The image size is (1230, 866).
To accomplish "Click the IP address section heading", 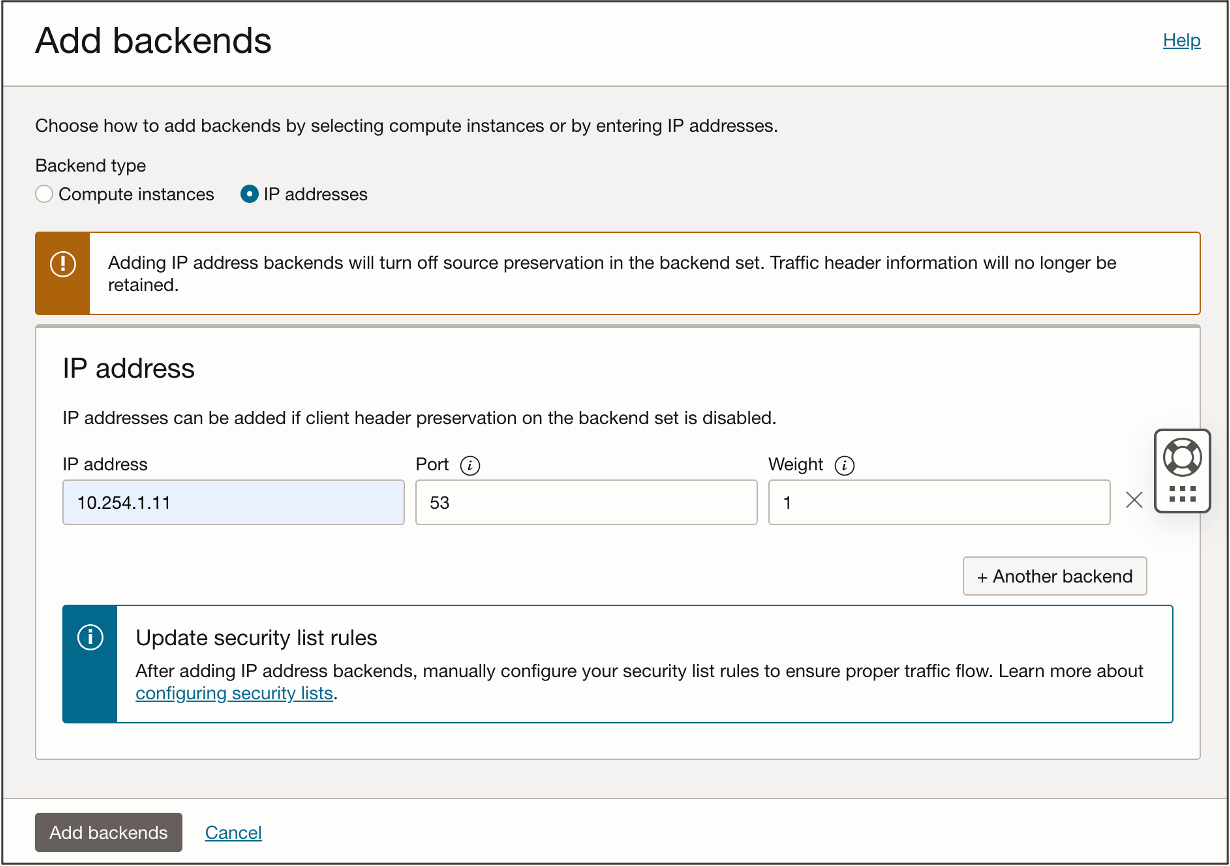I will pyautogui.click(x=130, y=368).
